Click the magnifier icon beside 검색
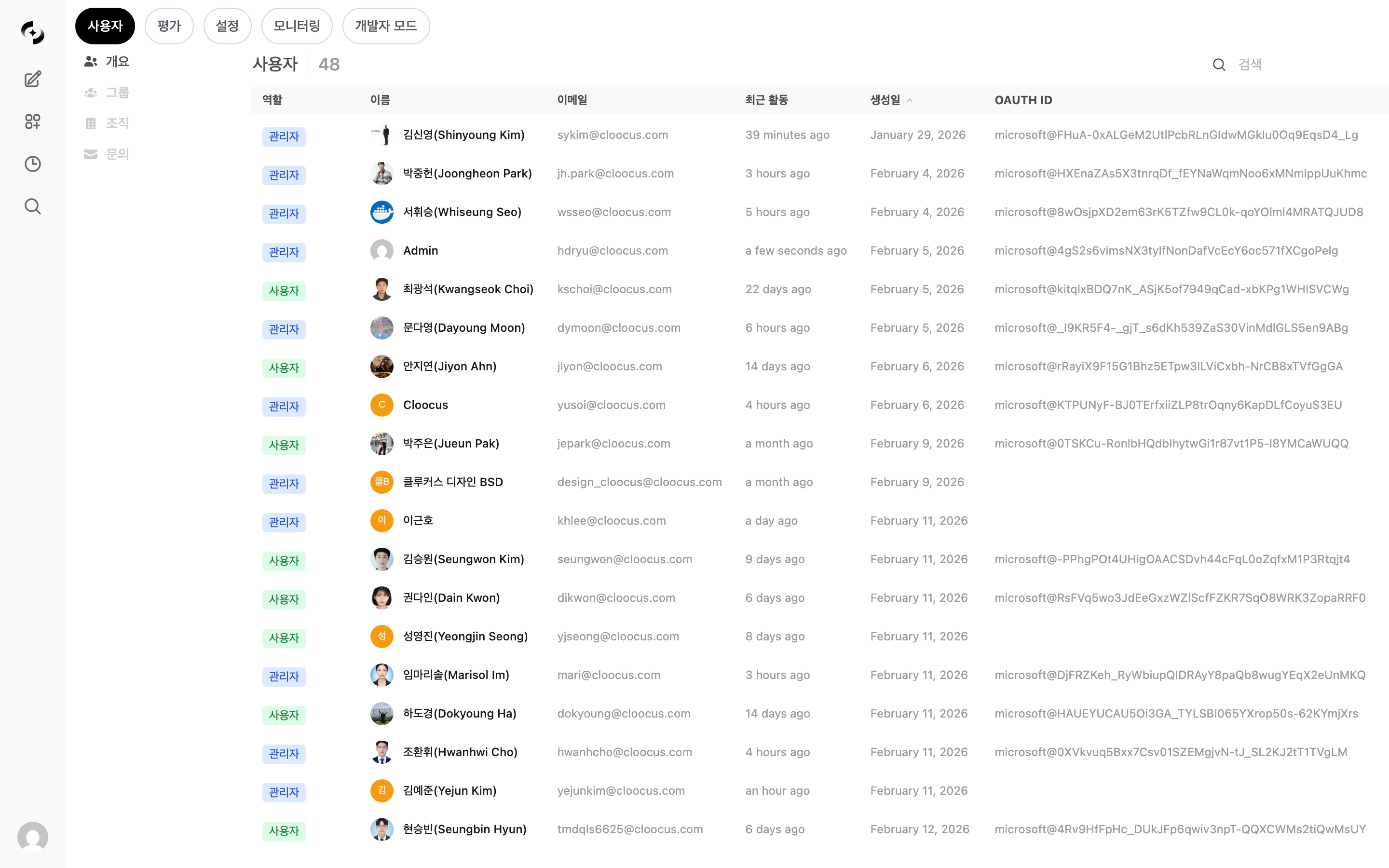The height and width of the screenshot is (868, 1389). tap(1219, 65)
